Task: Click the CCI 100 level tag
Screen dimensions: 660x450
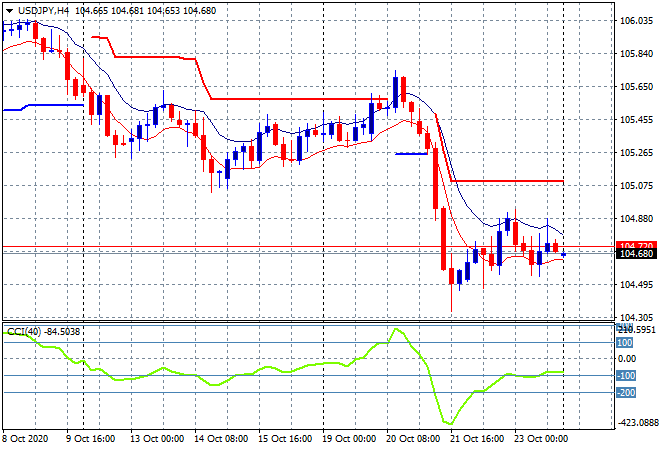Action: 625,343
